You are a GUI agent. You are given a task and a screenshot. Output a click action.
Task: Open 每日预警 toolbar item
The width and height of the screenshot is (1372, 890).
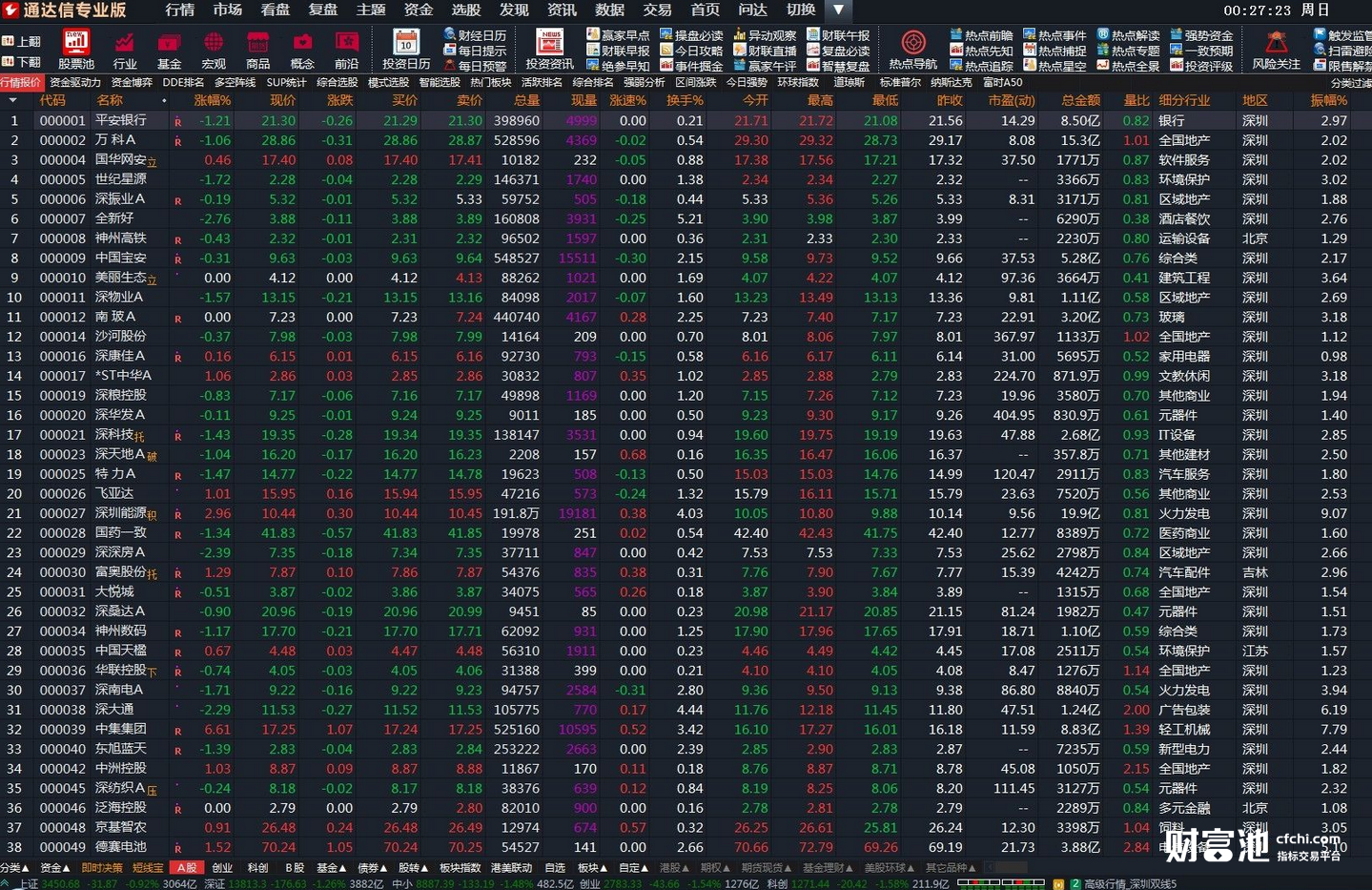point(475,66)
